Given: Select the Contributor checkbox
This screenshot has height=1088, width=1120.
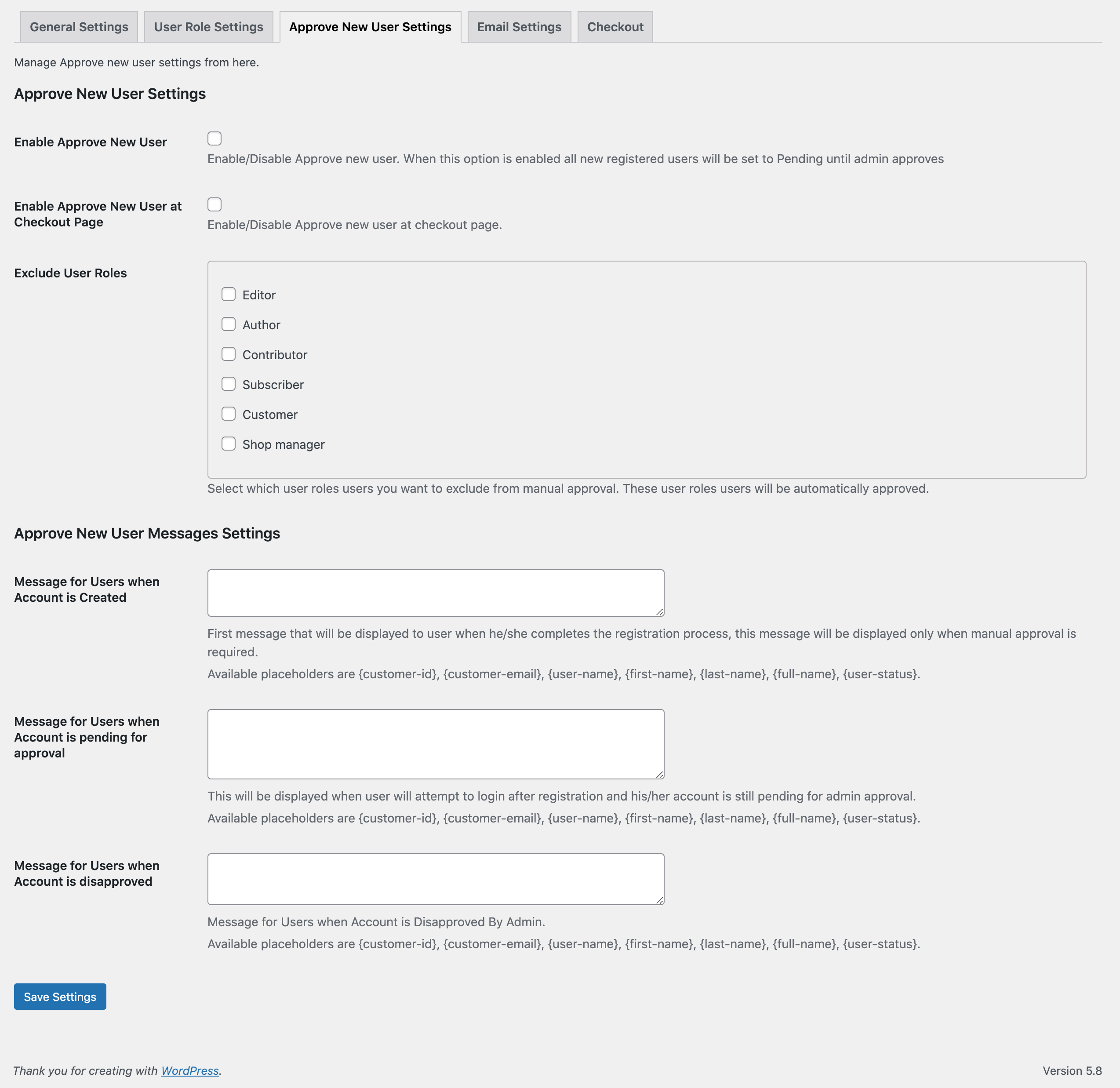Looking at the screenshot, I should point(229,354).
